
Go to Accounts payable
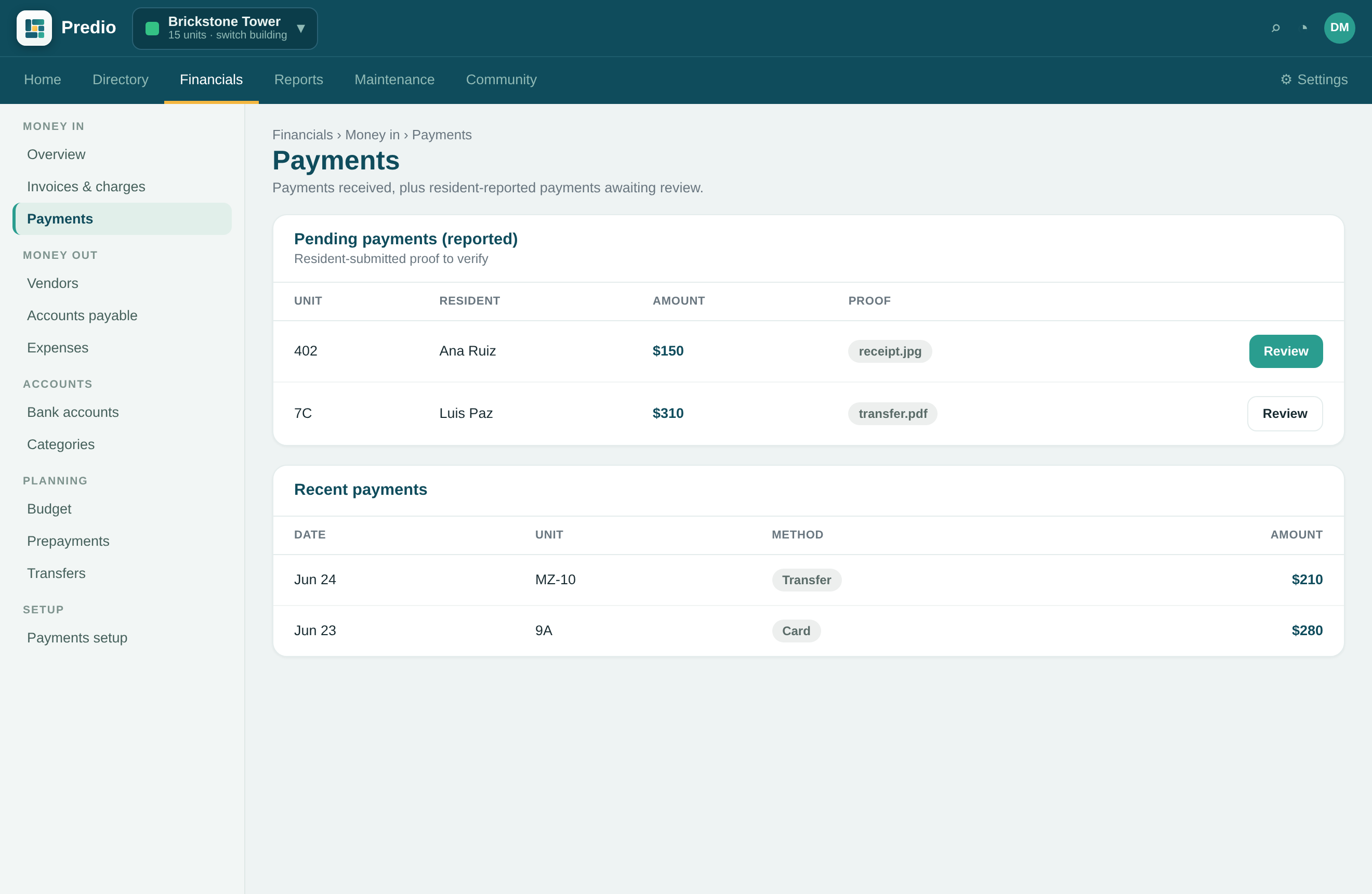(x=122, y=316)
